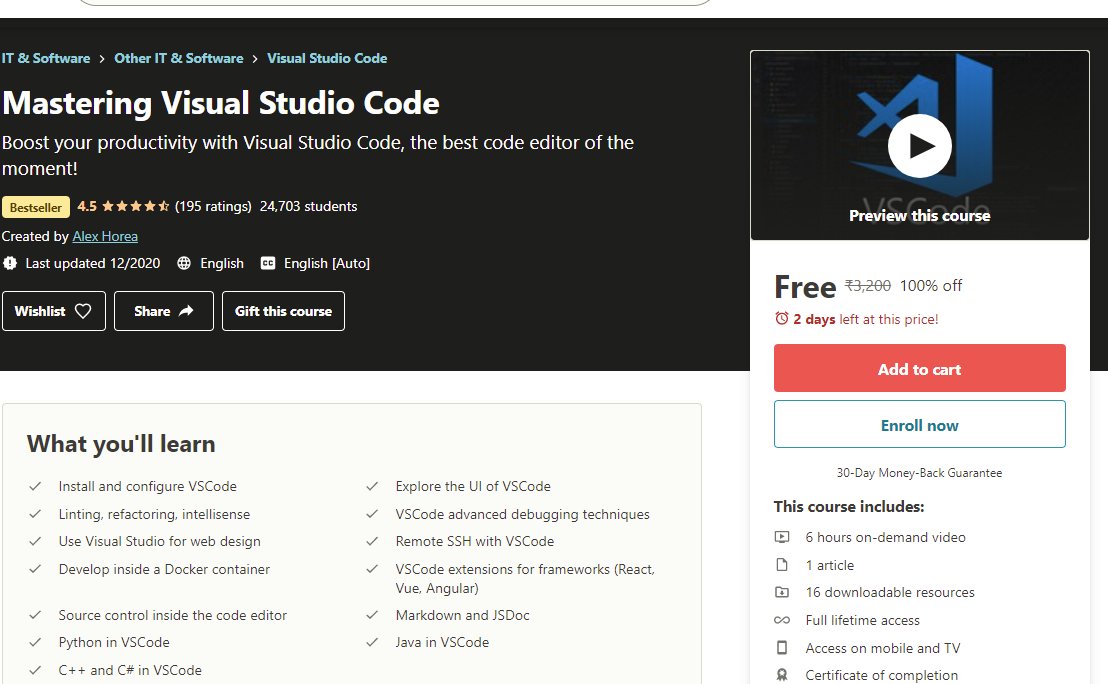Share this course
This screenshot has height=684, width=1108.
[x=164, y=311]
